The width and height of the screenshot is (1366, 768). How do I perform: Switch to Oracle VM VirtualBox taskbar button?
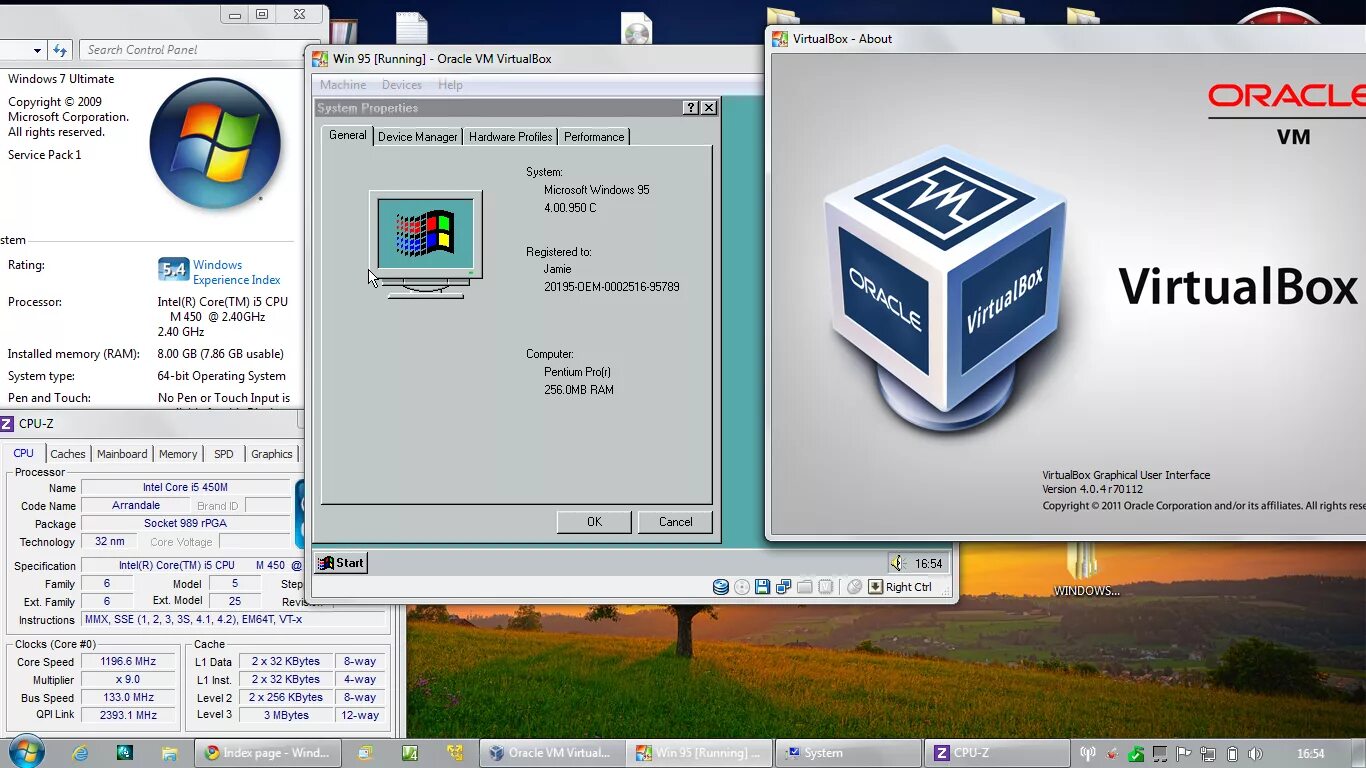tap(551, 753)
